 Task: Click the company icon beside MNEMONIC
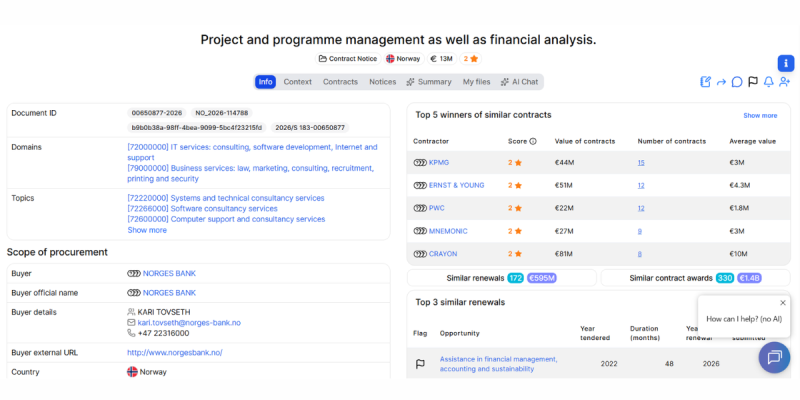coord(420,231)
